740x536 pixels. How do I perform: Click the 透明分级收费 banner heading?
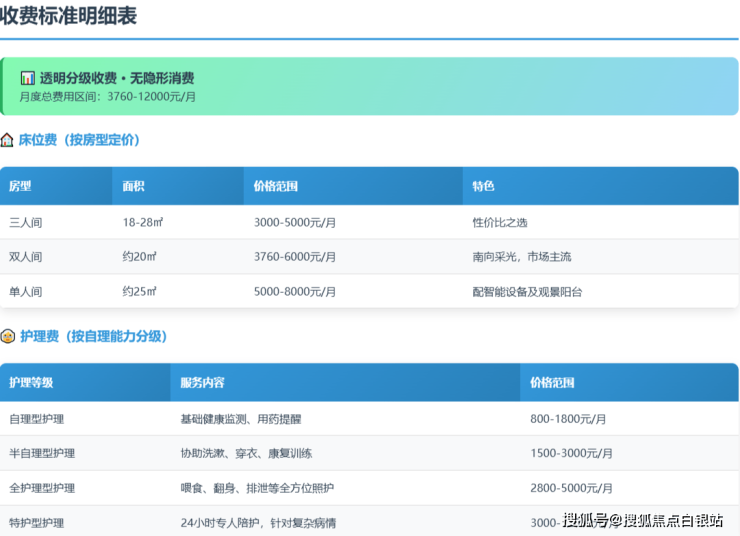[x=116, y=78]
